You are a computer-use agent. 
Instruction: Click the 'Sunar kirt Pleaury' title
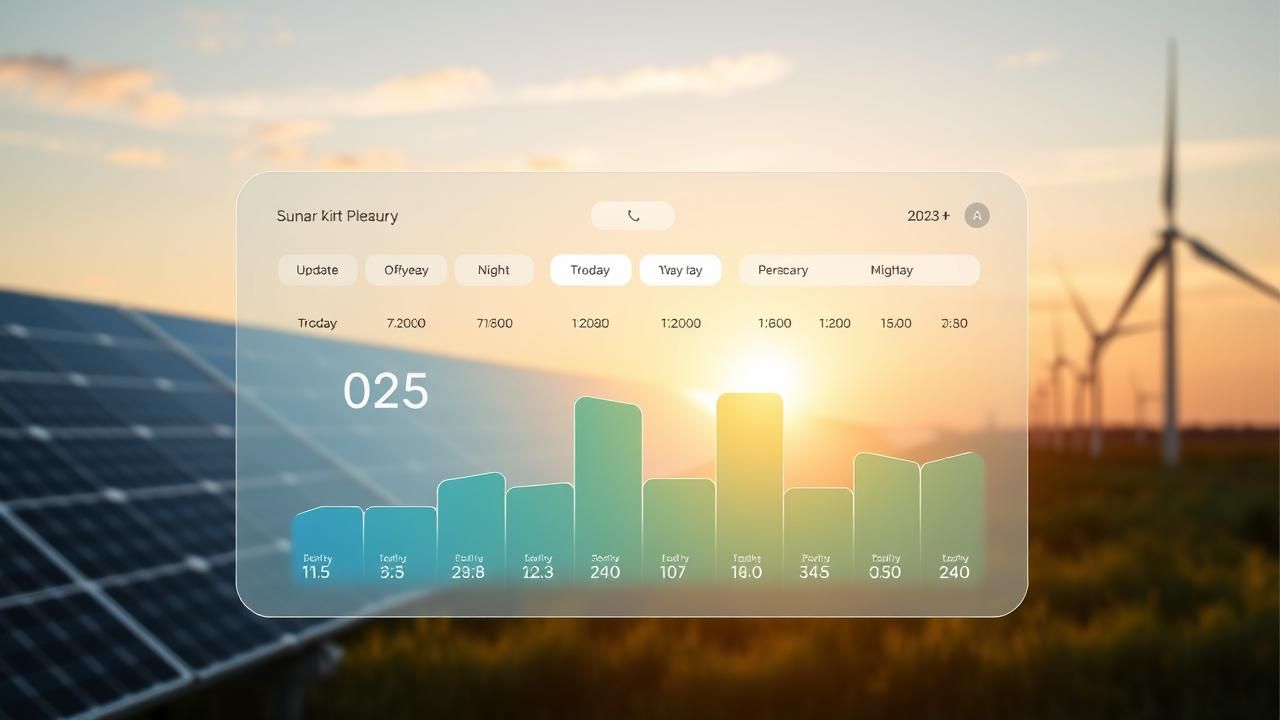(x=337, y=216)
